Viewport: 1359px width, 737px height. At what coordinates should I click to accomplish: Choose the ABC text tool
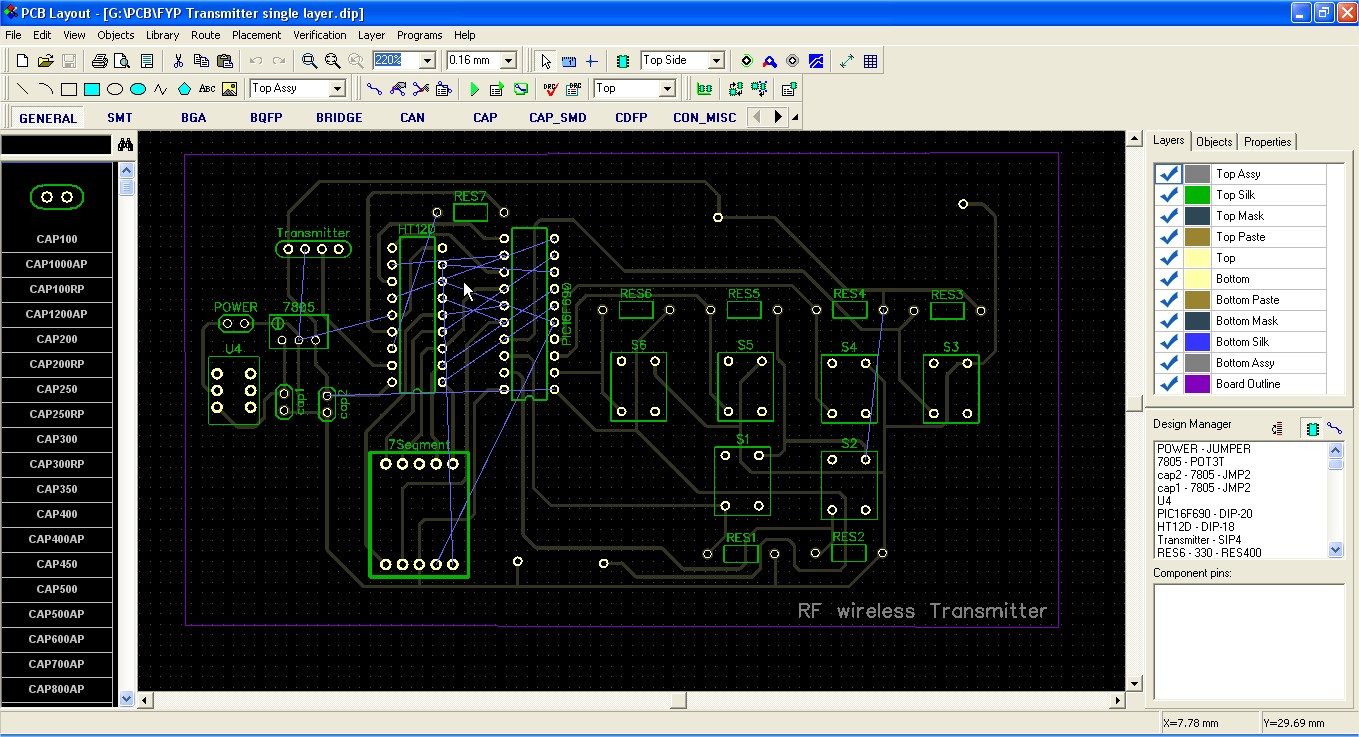tap(207, 89)
